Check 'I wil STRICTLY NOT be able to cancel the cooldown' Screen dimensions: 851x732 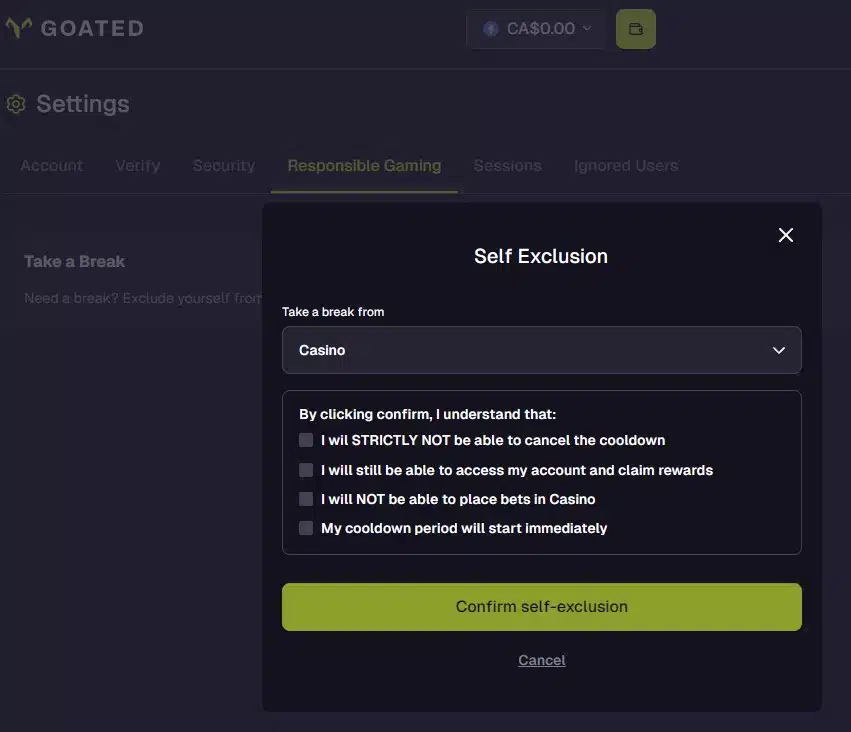click(x=305, y=439)
